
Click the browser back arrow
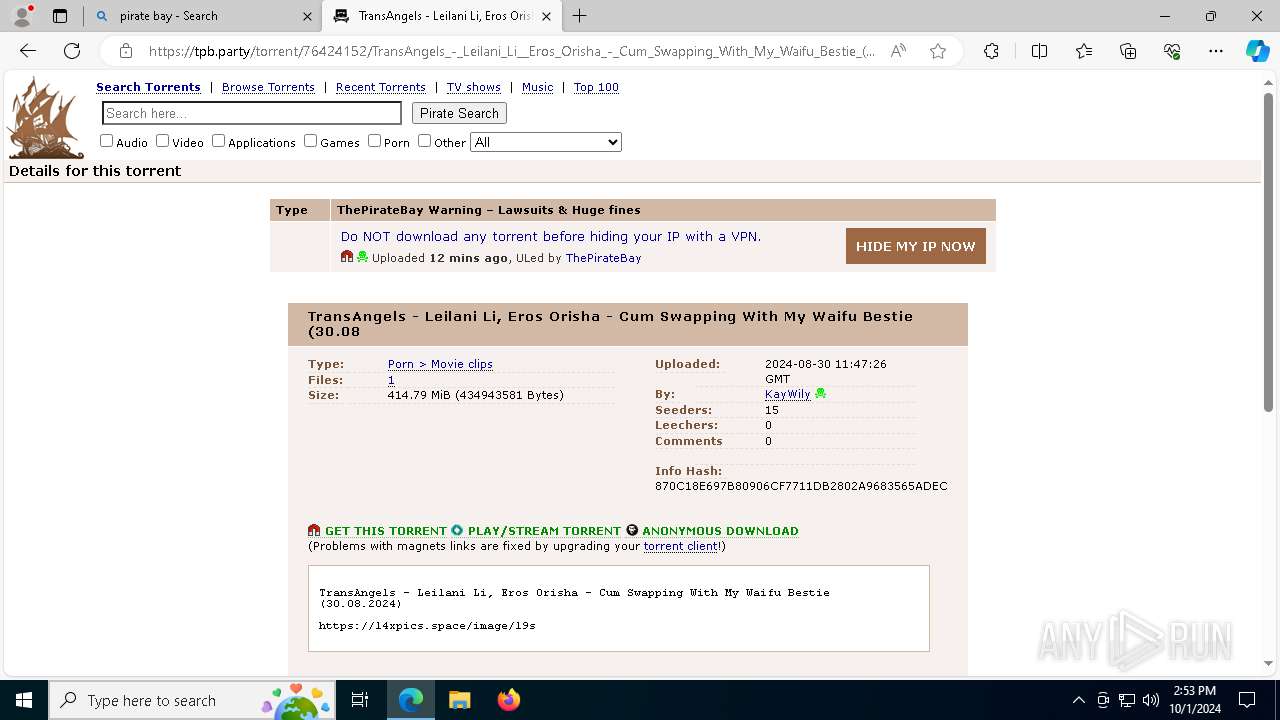point(28,51)
